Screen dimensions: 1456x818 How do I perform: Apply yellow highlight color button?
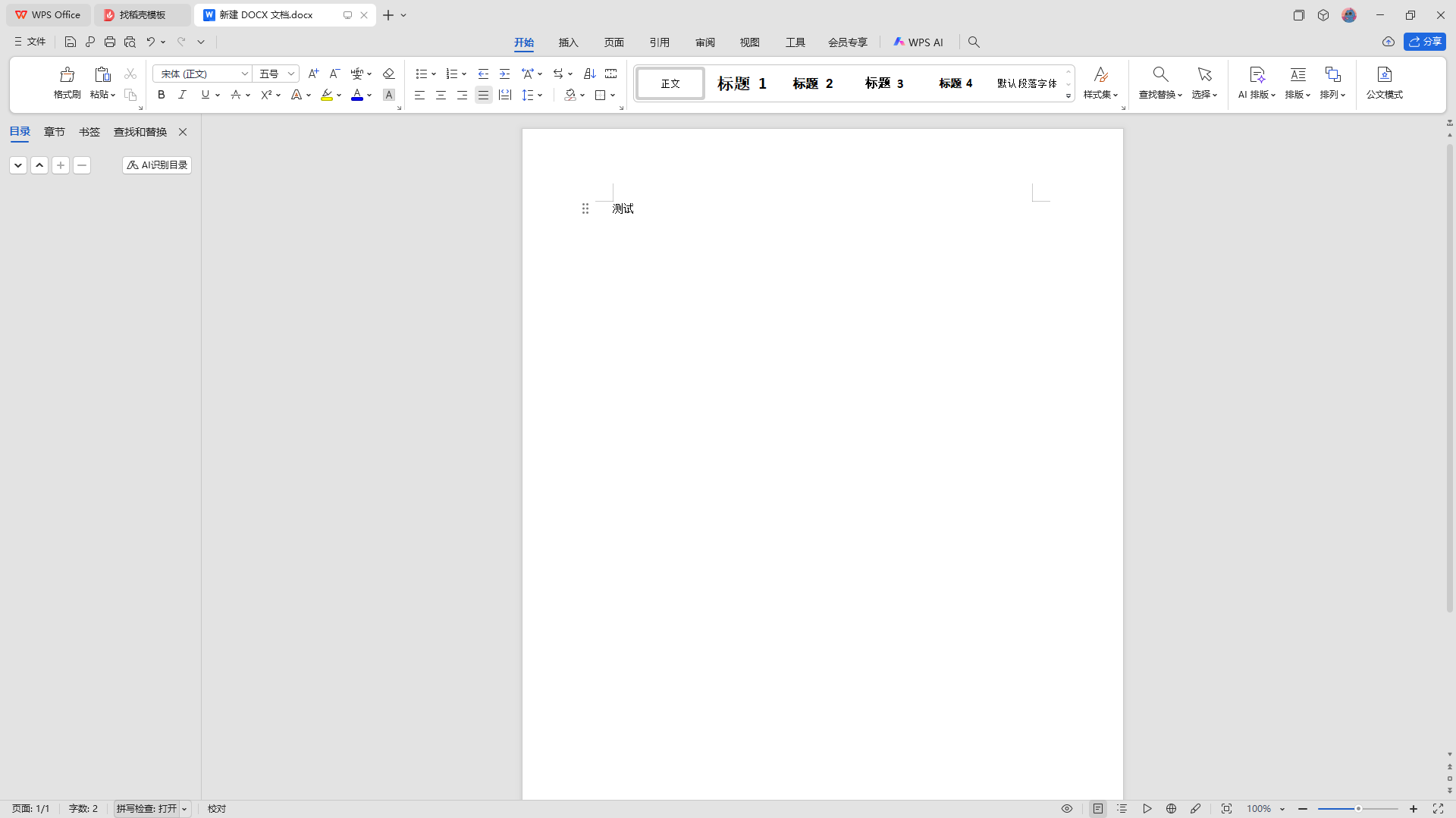[327, 95]
